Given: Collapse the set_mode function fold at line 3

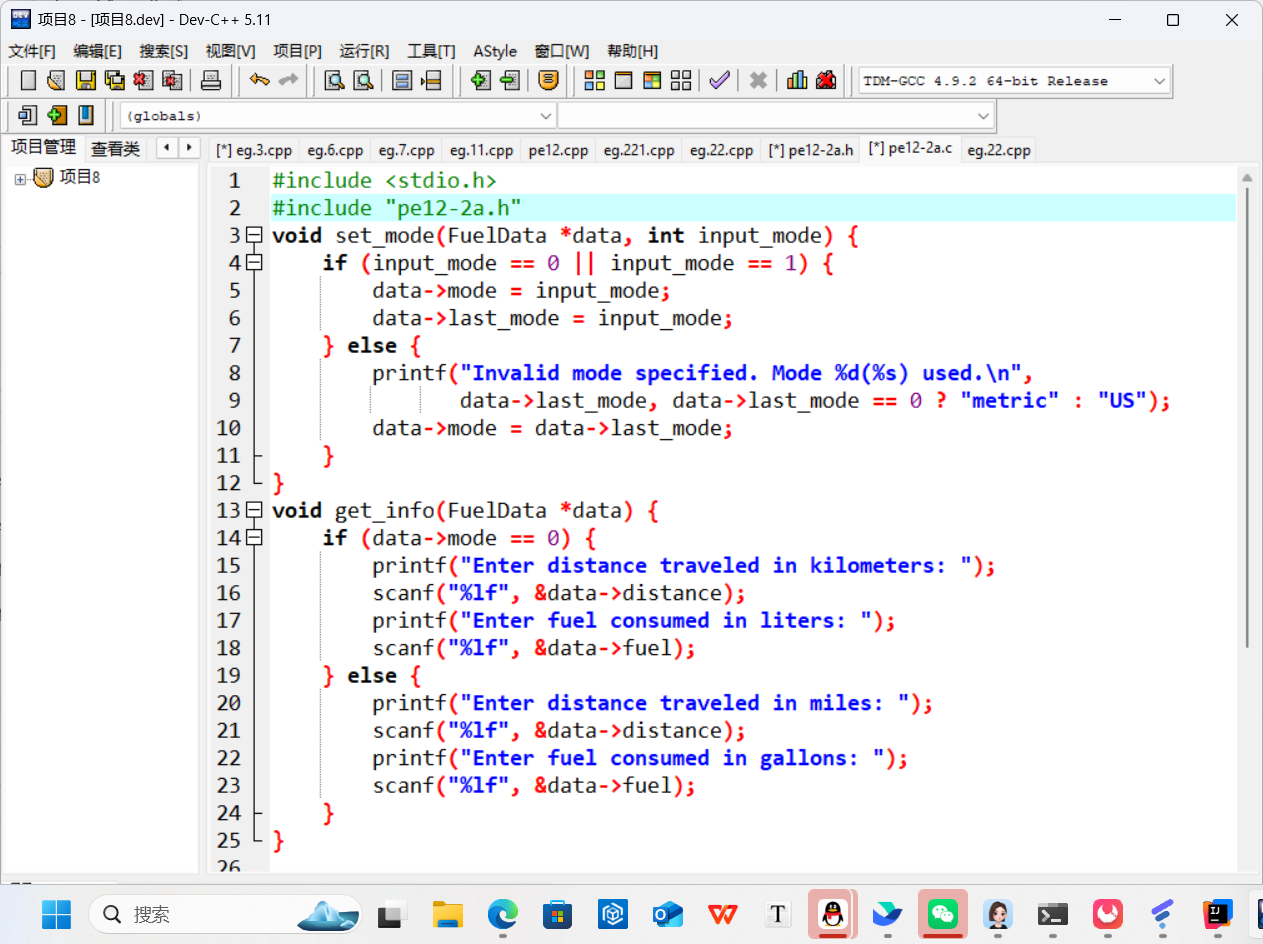Looking at the screenshot, I should tap(254, 236).
